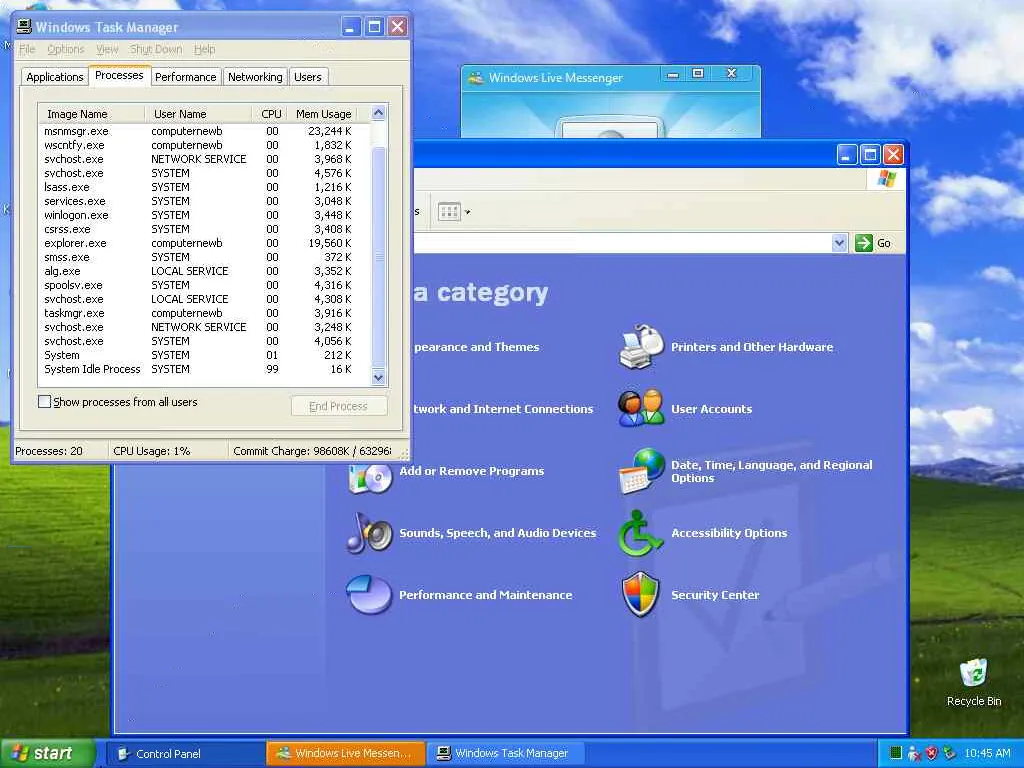Switch to the Networking tab

[255, 77]
